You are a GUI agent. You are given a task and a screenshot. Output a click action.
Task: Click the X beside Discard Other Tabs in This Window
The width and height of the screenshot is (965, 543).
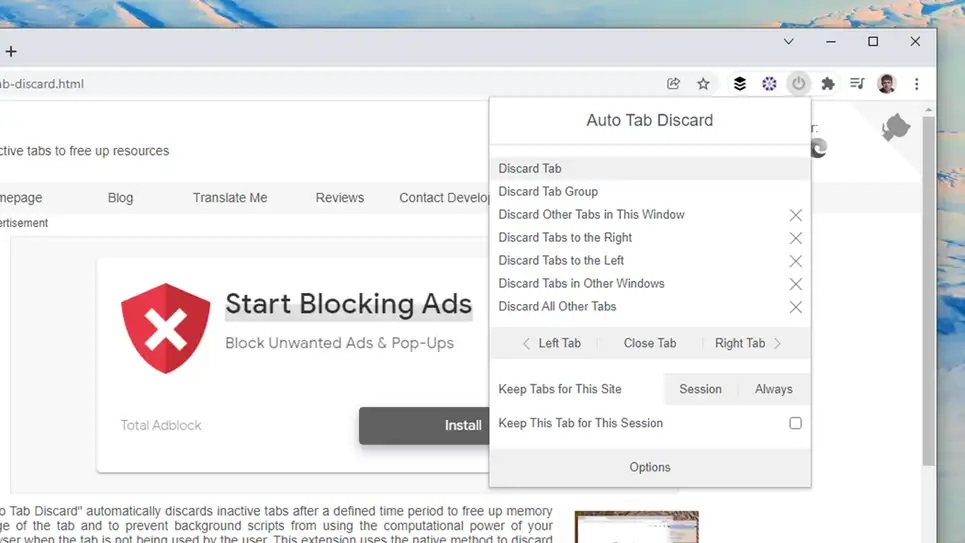[795, 215]
